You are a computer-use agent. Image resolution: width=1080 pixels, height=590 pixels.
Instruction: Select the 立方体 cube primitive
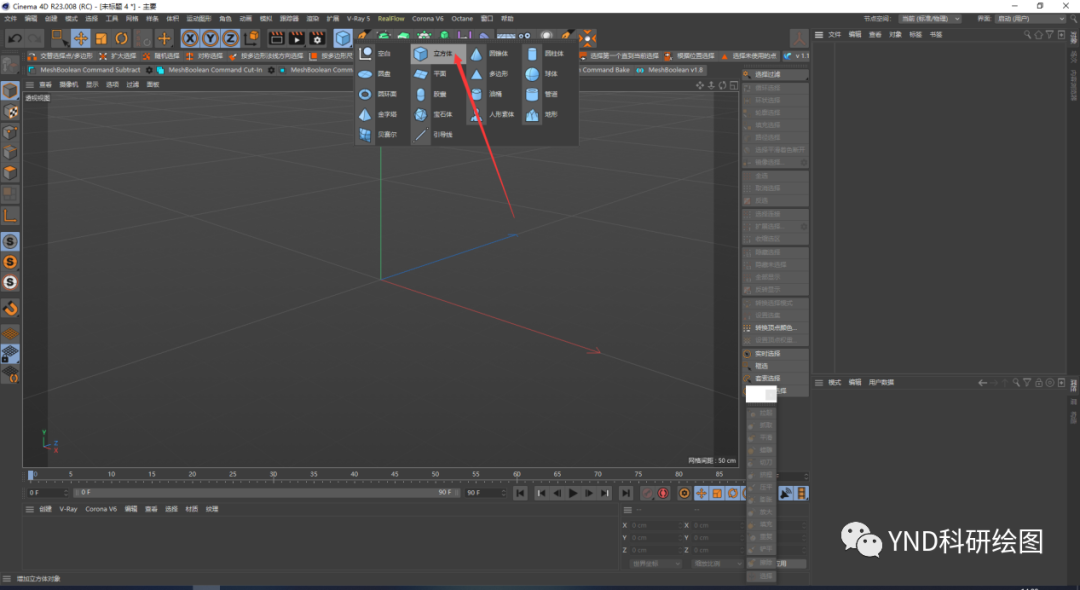click(438, 54)
